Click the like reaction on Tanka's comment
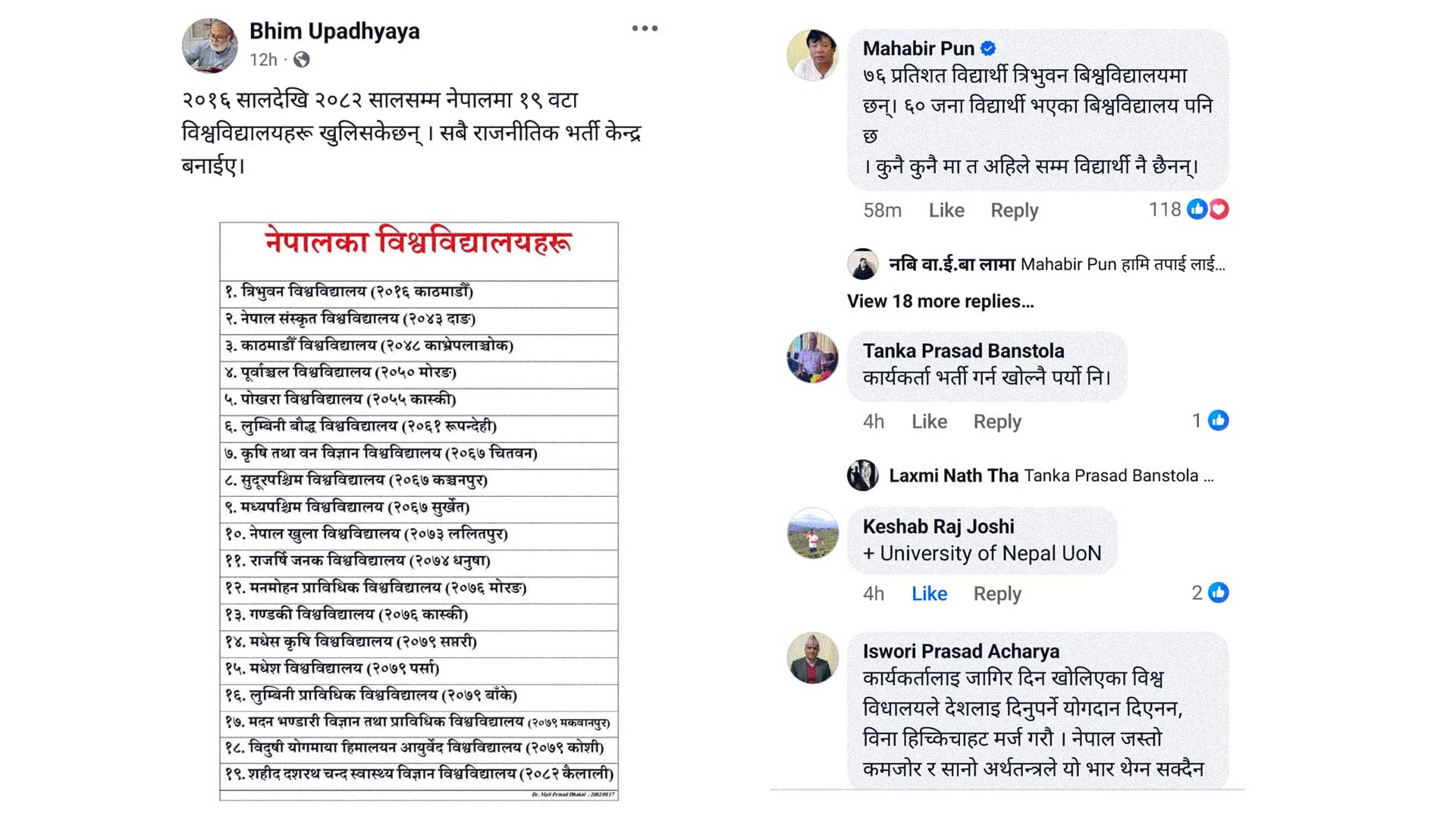Viewport: 1456px width, 819px height. pos(1218,420)
